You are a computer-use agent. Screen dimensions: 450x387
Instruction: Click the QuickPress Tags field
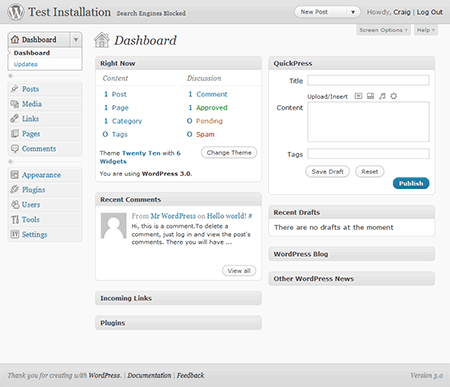[x=368, y=154]
